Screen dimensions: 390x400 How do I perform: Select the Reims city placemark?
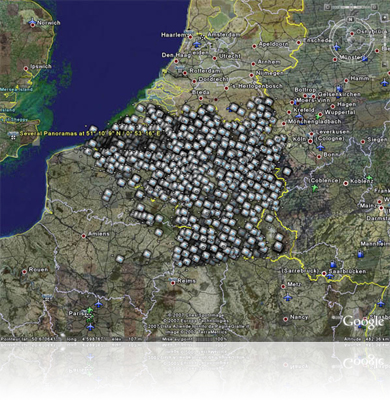point(173,283)
